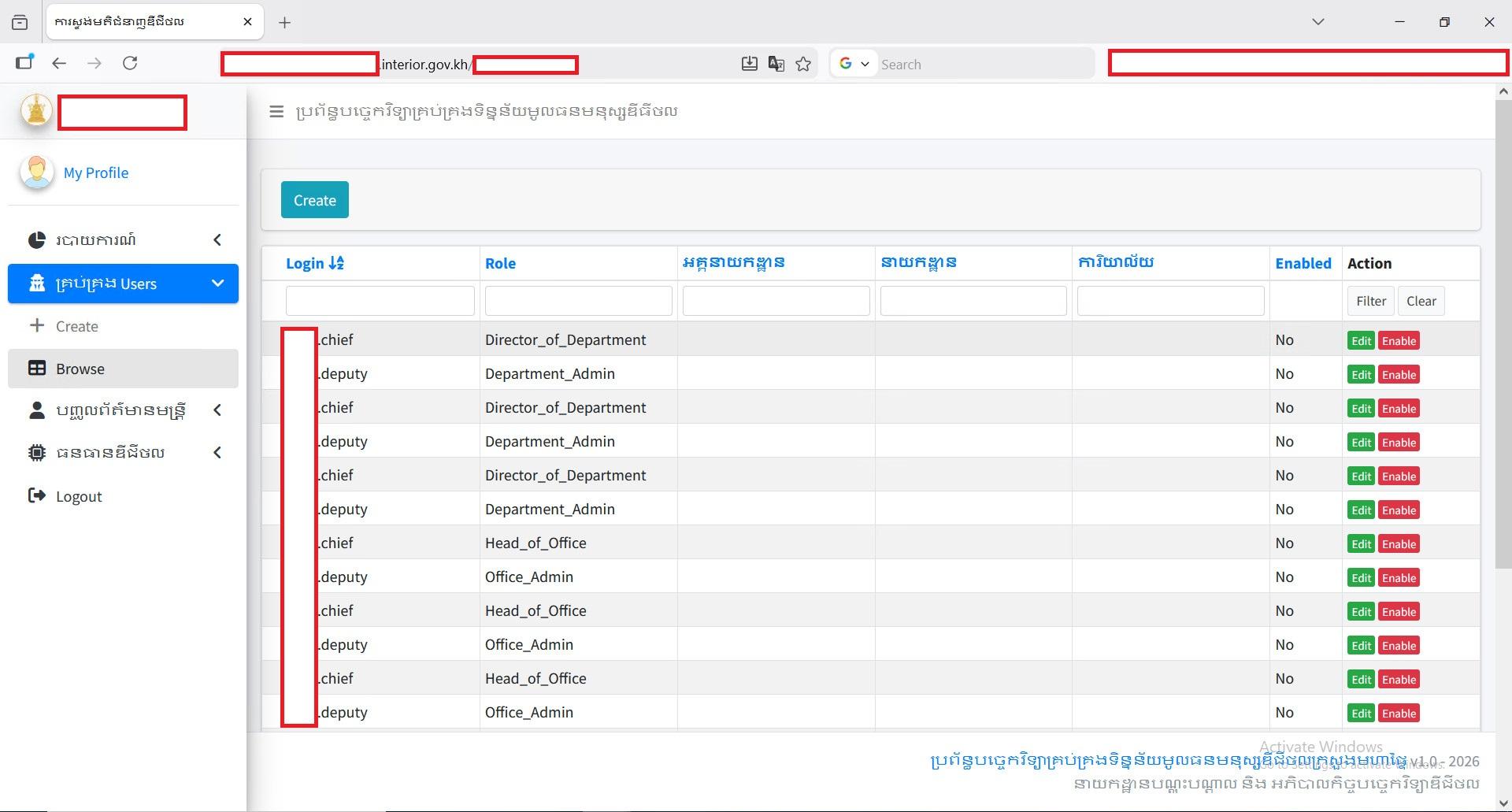Screen dimensions: 1512x812
Task: Toggle the browser sidebar panel icon
Action: pyautogui.click(x=24, y=63)
